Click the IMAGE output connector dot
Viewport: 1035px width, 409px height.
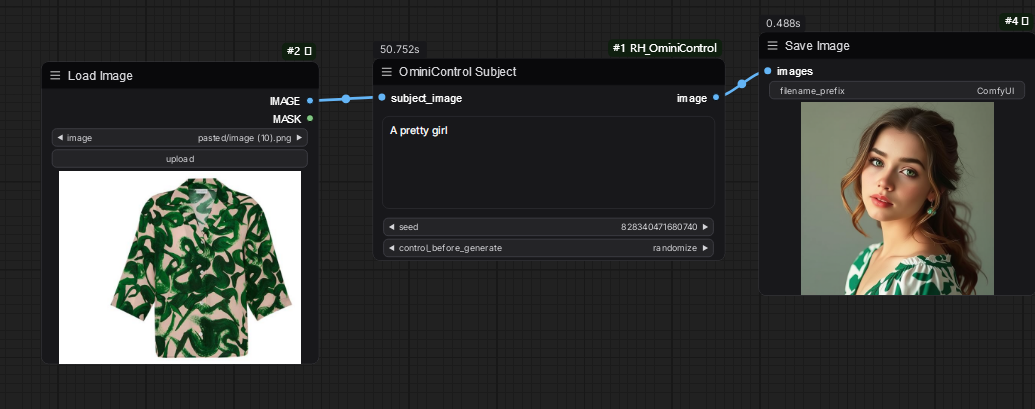pyautogui.click(x=310, y=100)
